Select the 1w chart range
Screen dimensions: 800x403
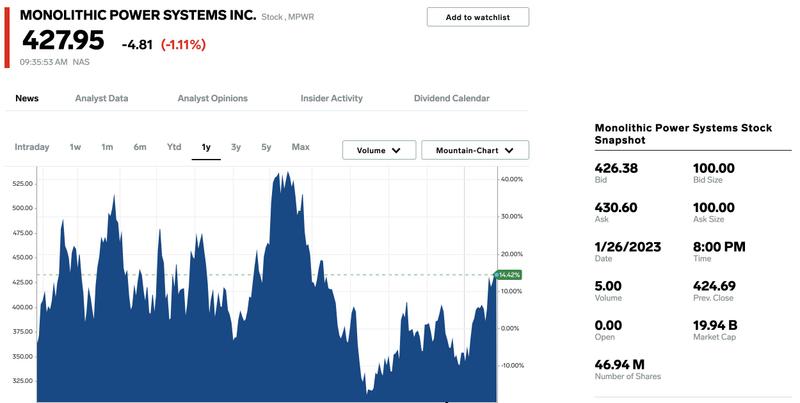click(76, 147)
